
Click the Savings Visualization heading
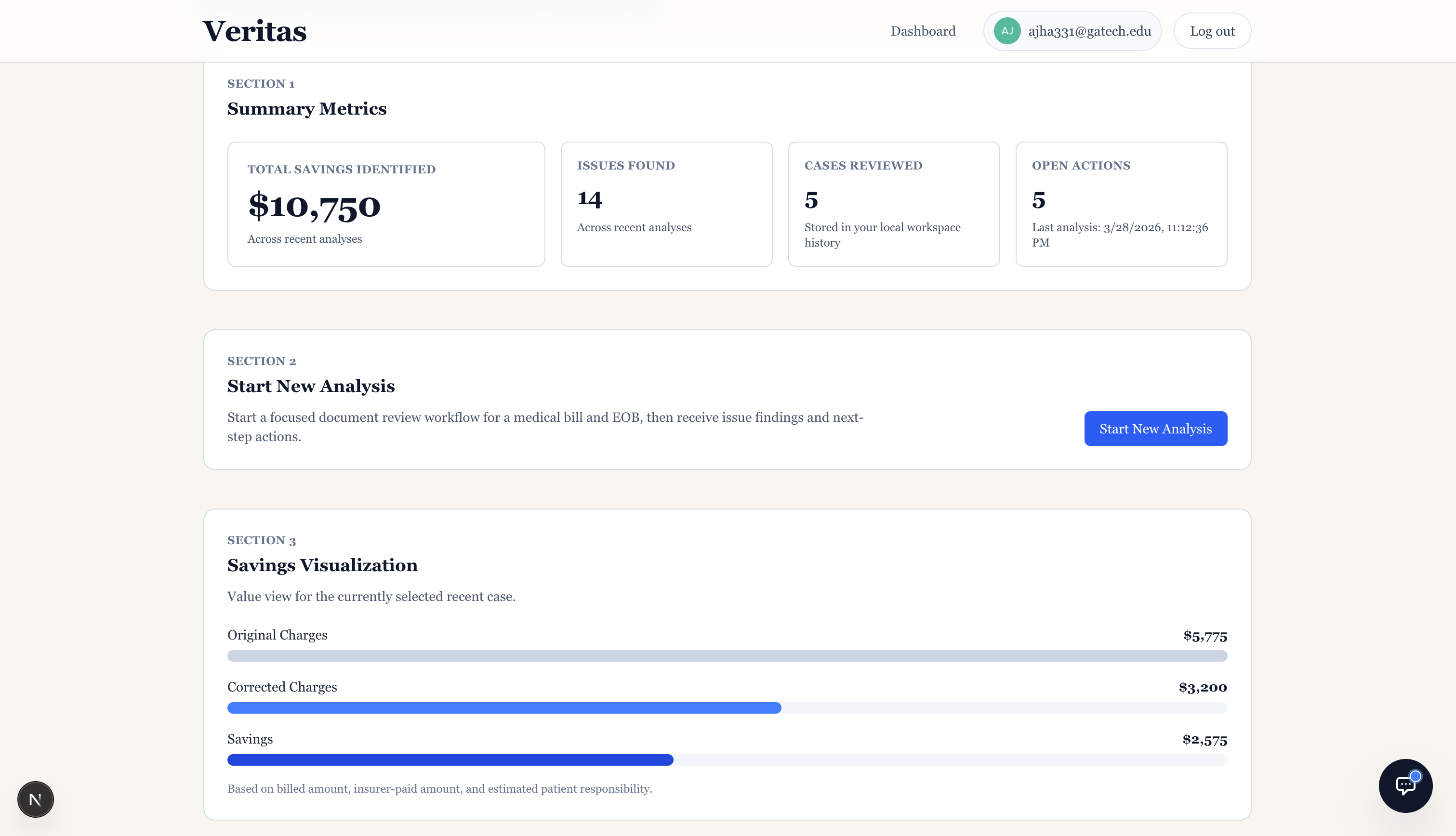click(x=322, y=565)
